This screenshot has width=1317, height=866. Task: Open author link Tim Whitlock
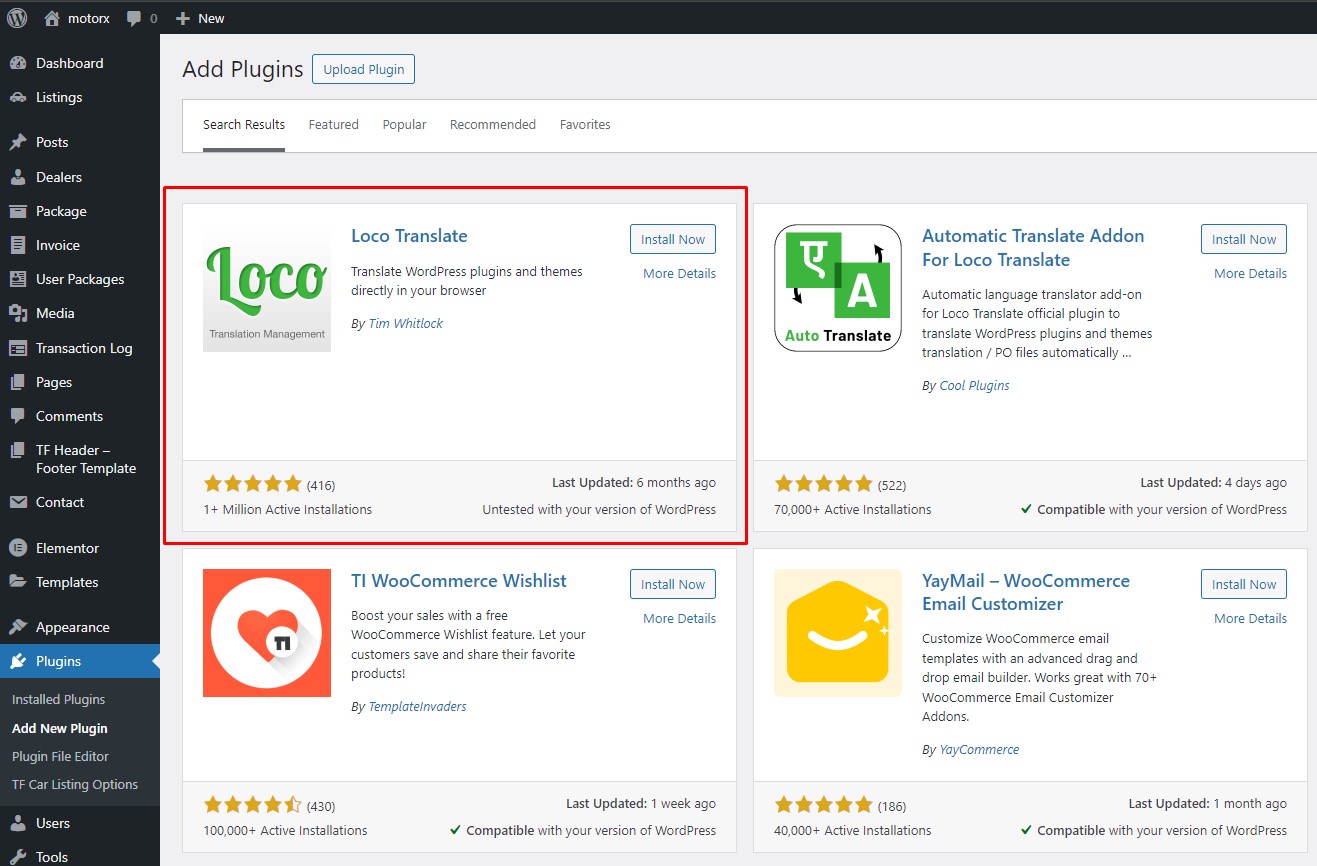click(x=405, y=323)
